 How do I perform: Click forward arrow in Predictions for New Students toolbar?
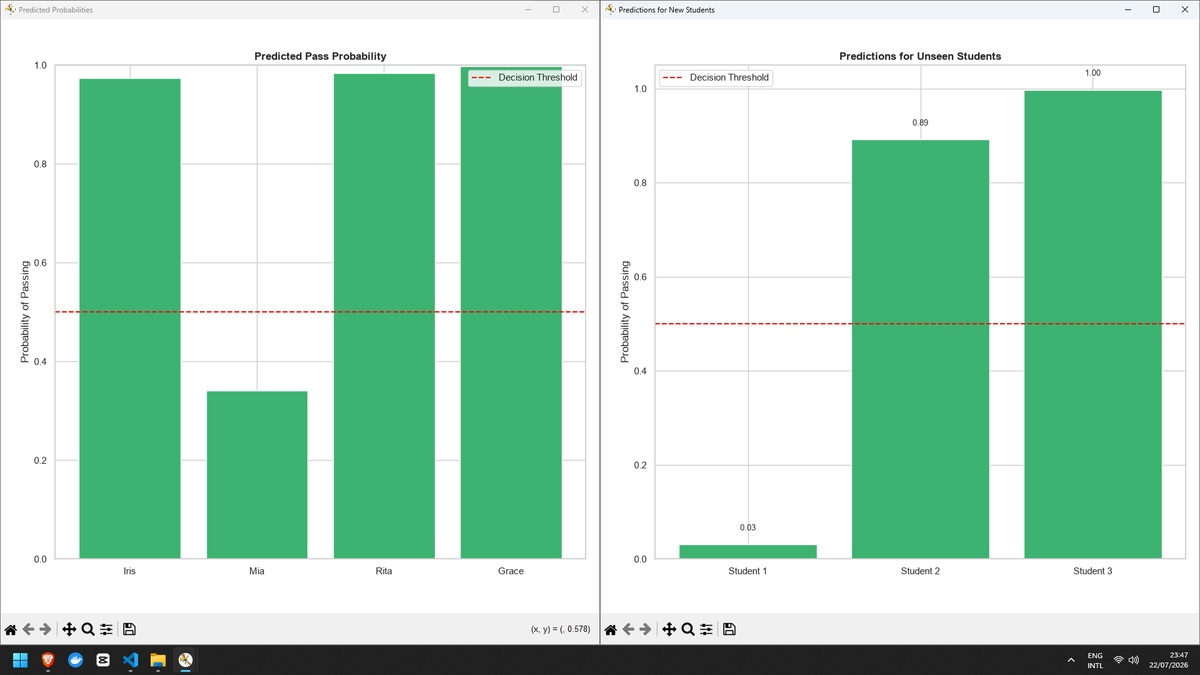click(x=647, y=629)
